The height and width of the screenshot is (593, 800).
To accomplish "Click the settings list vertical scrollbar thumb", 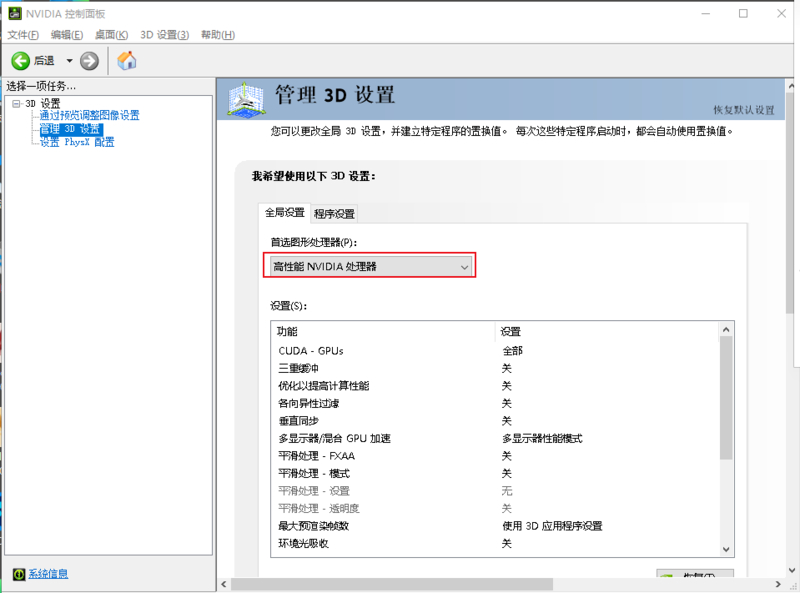I will coord(726,398).
